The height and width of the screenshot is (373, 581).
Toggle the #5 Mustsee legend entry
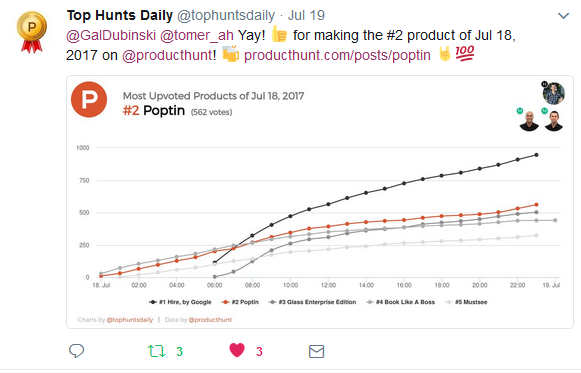point(466,302)
